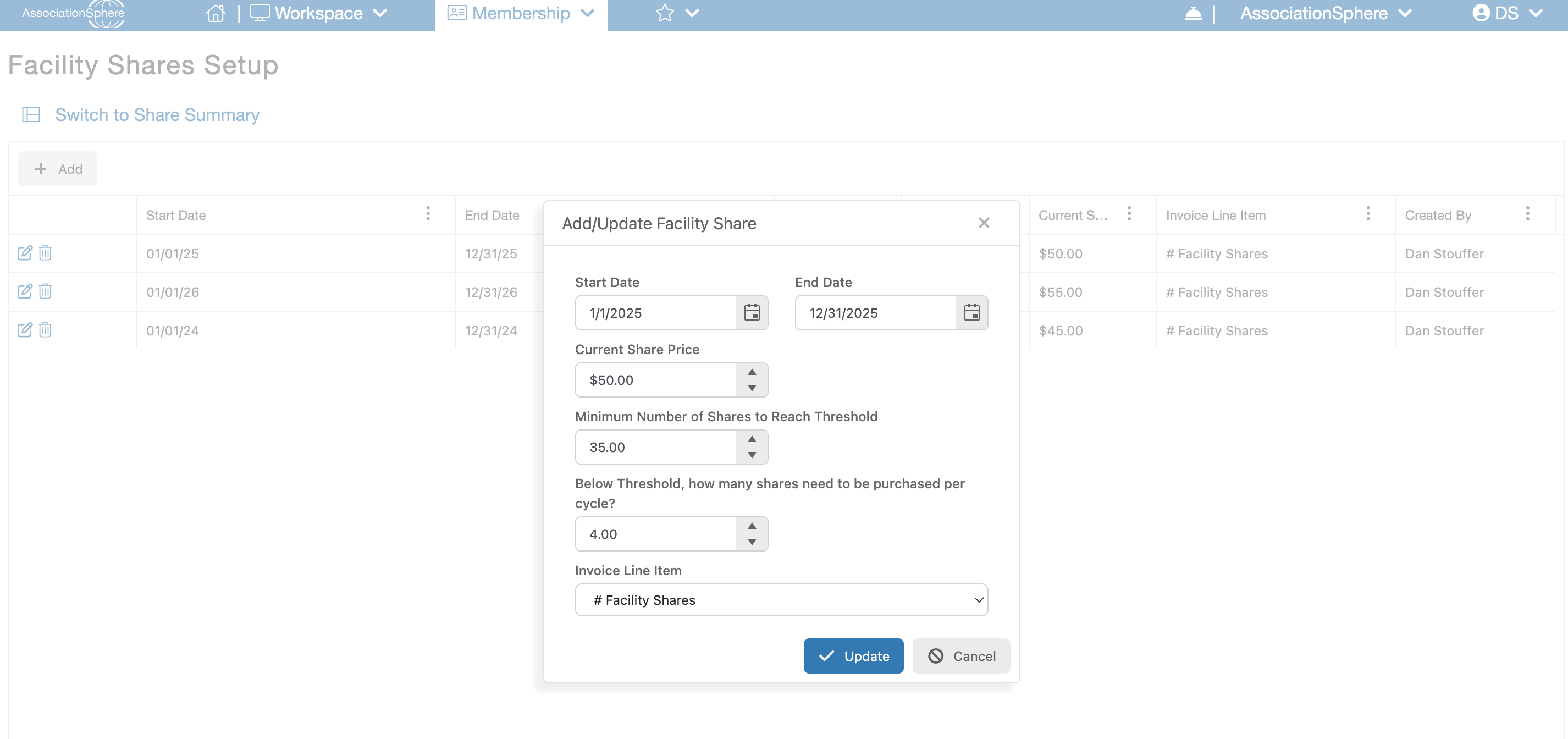This screenshot has width=1568, height=739.
Task: Open the favorites star icon
Action: coord(665,13)
